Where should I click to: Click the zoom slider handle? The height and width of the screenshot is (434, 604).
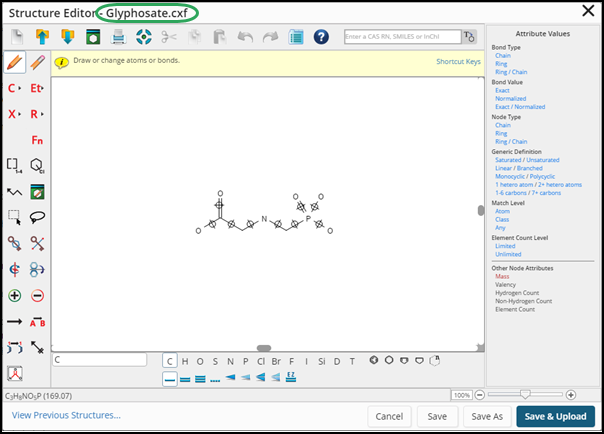[x=525, y=394]
